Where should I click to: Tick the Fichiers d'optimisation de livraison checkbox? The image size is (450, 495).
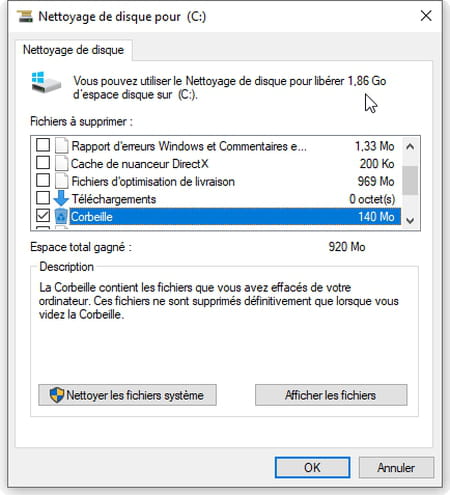pyautogui.click(x=43, y=180)
